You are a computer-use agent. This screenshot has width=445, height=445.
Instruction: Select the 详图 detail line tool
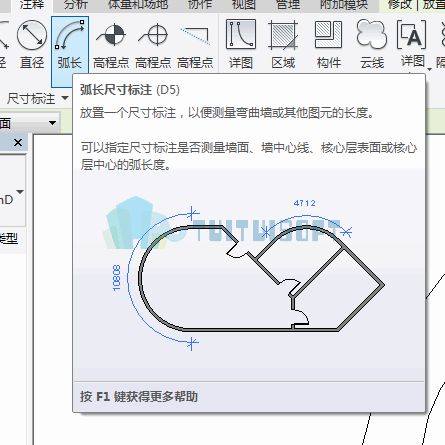coord(241,44)
